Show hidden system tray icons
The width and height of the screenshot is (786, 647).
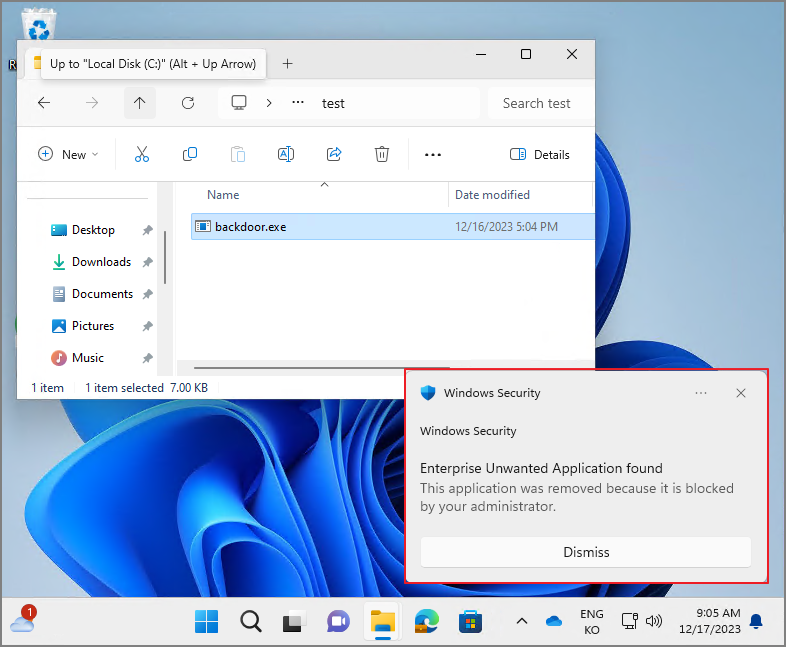point(522,621)
